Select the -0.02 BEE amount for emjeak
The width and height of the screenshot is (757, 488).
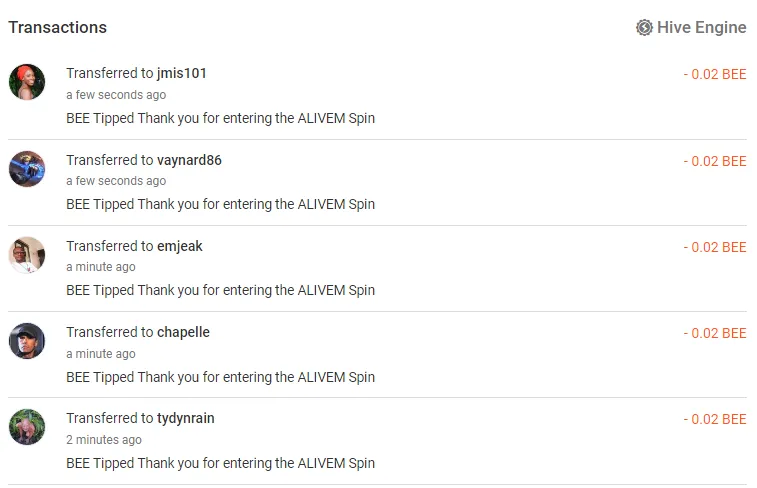coord(715,247)
